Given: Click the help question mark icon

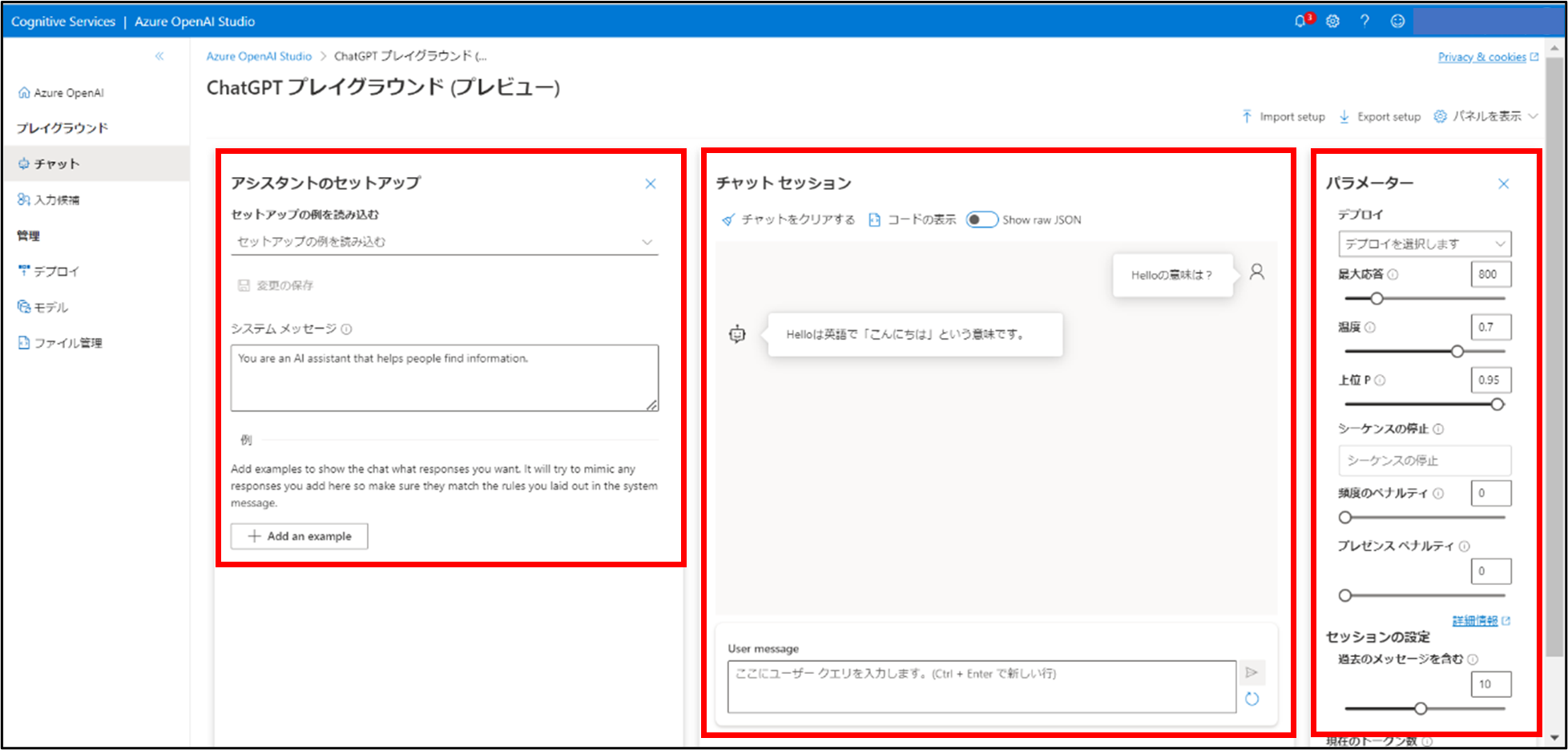Looking at the screenshot, I should click(1364, 22).
